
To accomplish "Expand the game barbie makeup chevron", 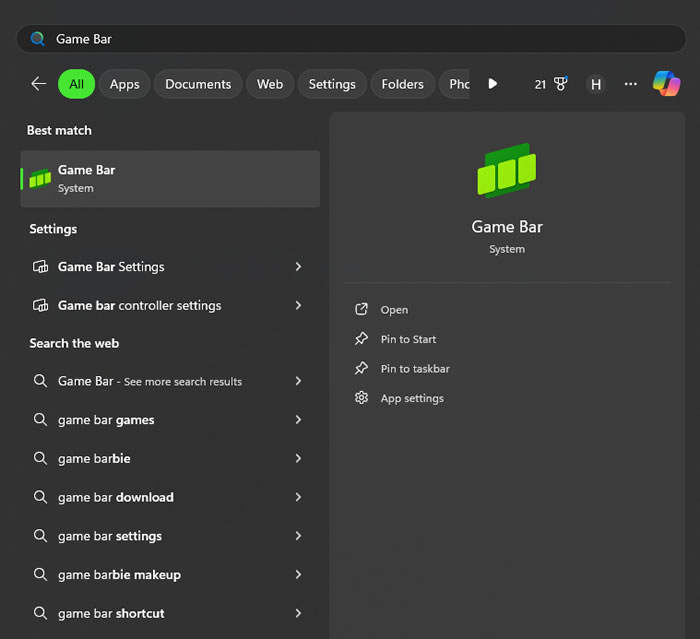I will click(298, 575).
